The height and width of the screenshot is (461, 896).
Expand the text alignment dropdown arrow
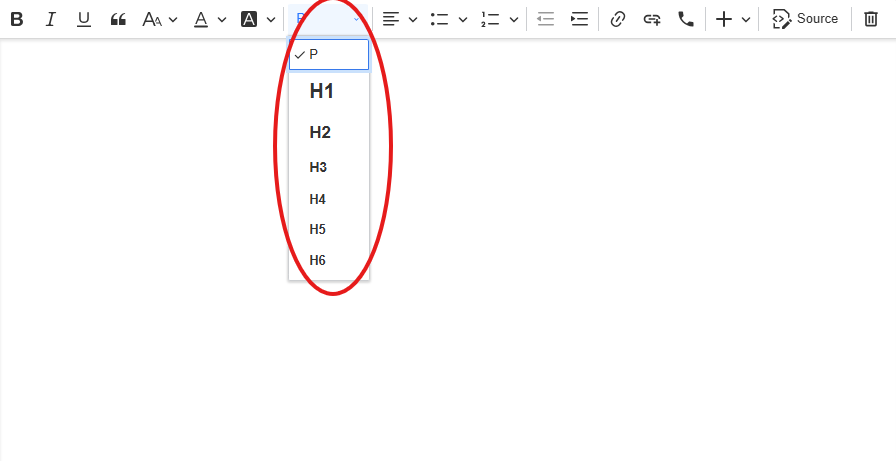pos(413,19)
